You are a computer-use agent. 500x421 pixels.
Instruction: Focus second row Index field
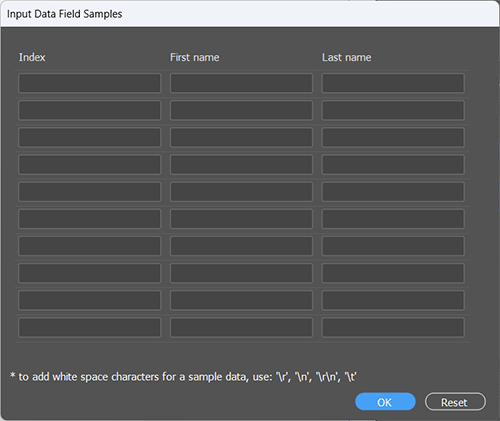[90, 110]
